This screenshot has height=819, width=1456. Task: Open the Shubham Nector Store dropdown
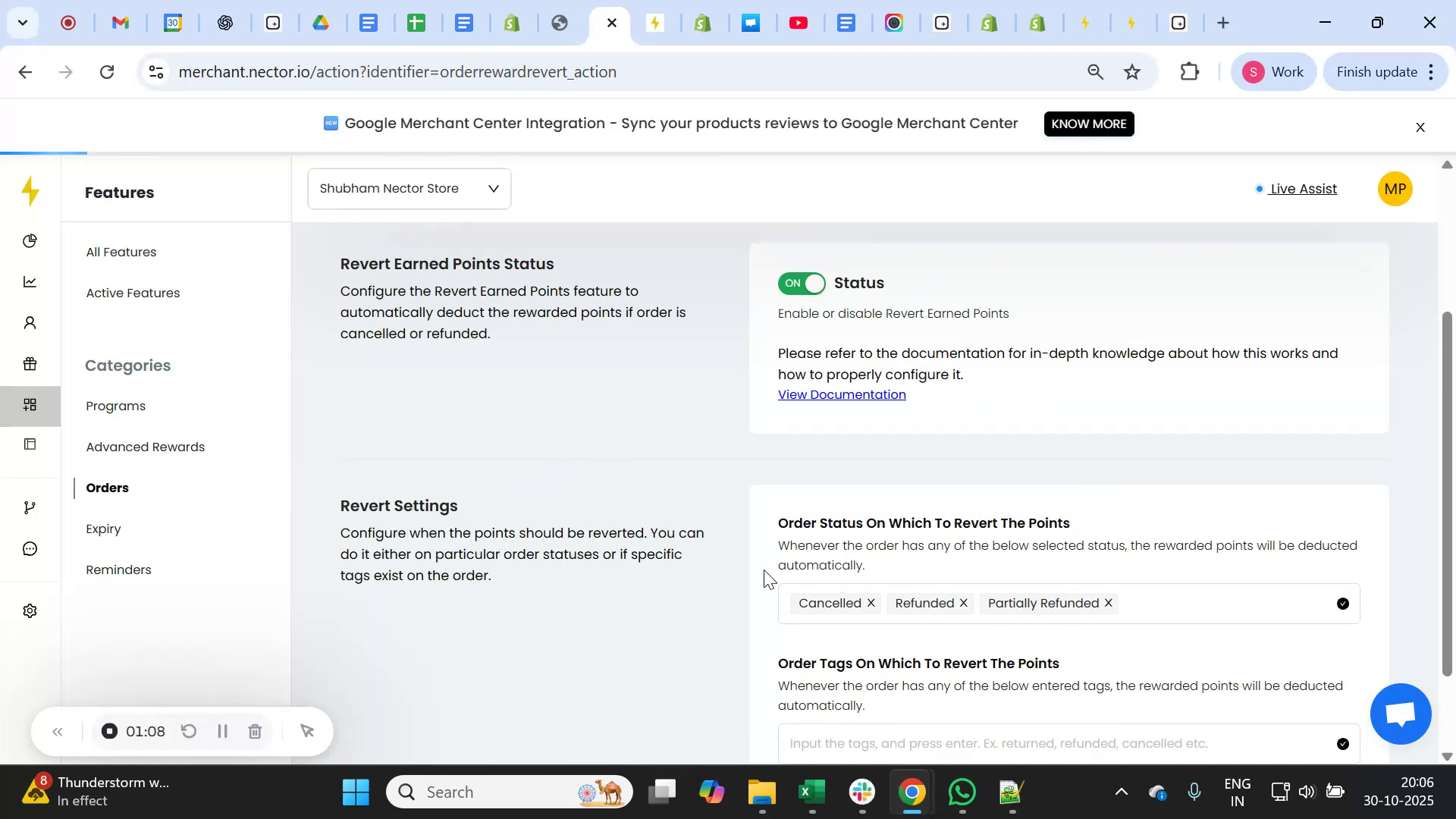pyautogui.click(x=408, y=188)
